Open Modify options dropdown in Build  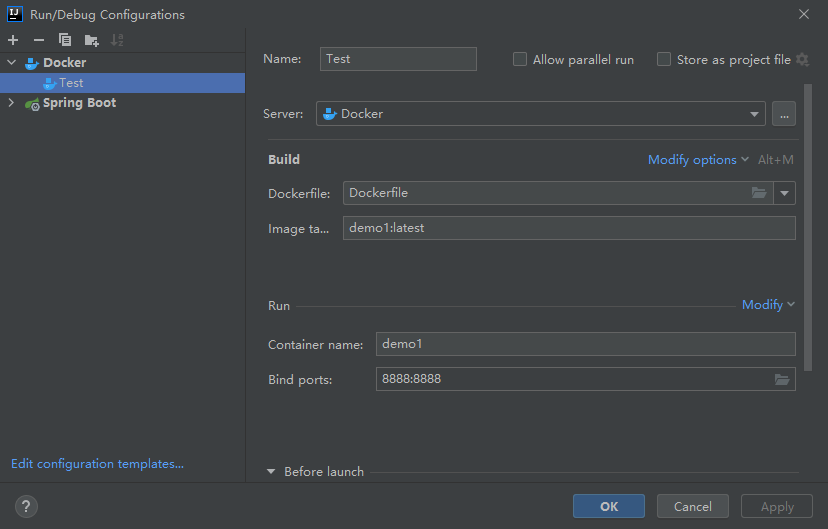[x=698, y=159]
